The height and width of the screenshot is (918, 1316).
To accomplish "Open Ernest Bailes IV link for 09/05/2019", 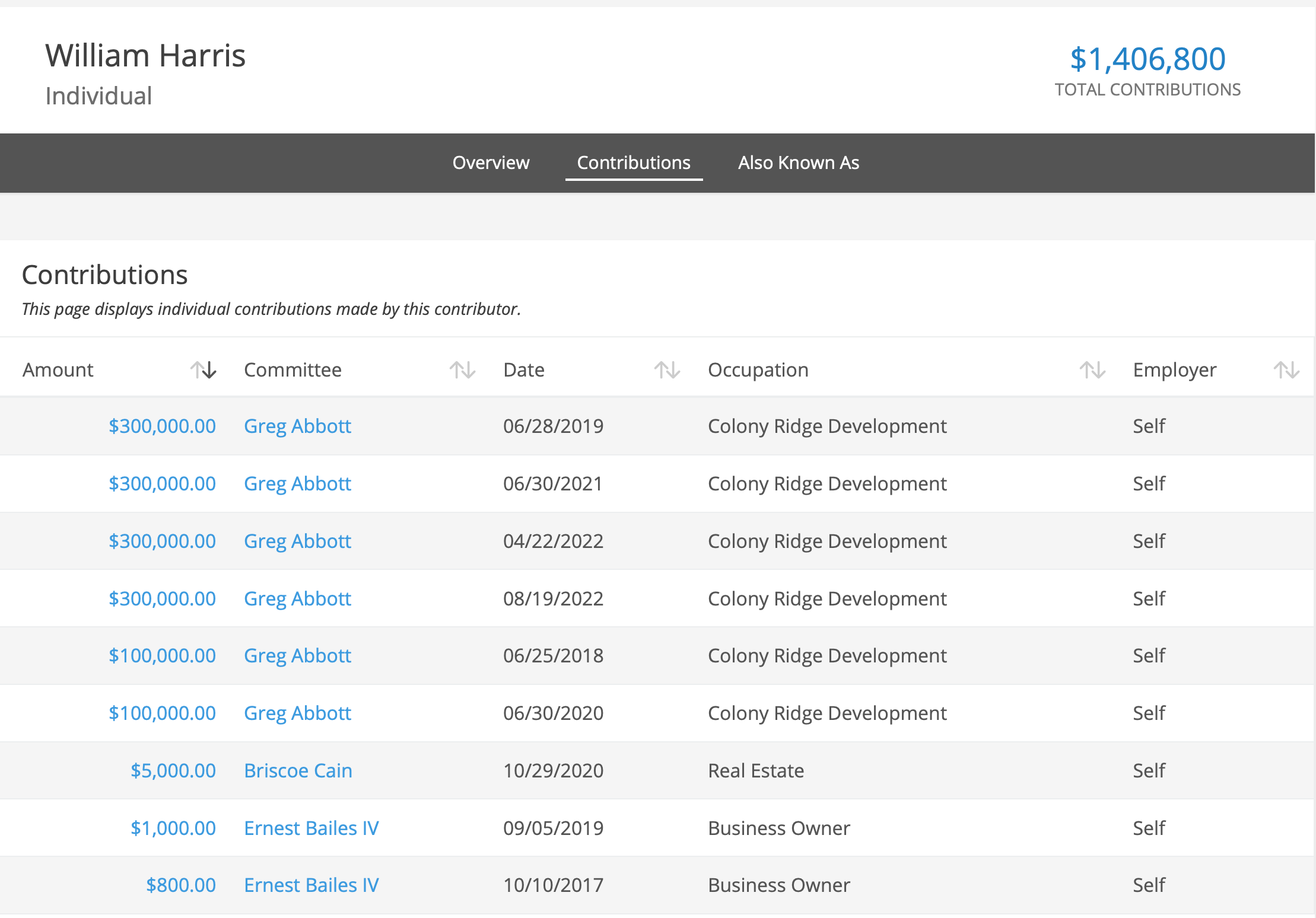I will click(311, 828).
